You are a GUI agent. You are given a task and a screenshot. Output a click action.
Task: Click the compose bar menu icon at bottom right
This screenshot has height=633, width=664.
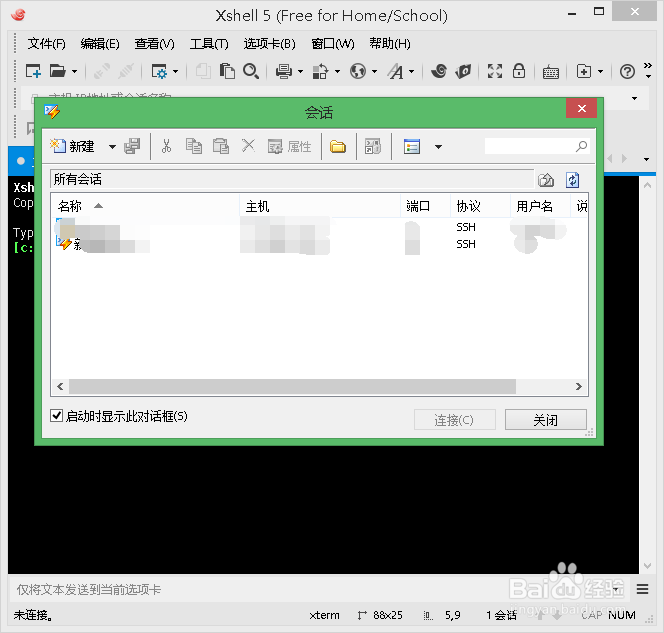tap(642, 589)
